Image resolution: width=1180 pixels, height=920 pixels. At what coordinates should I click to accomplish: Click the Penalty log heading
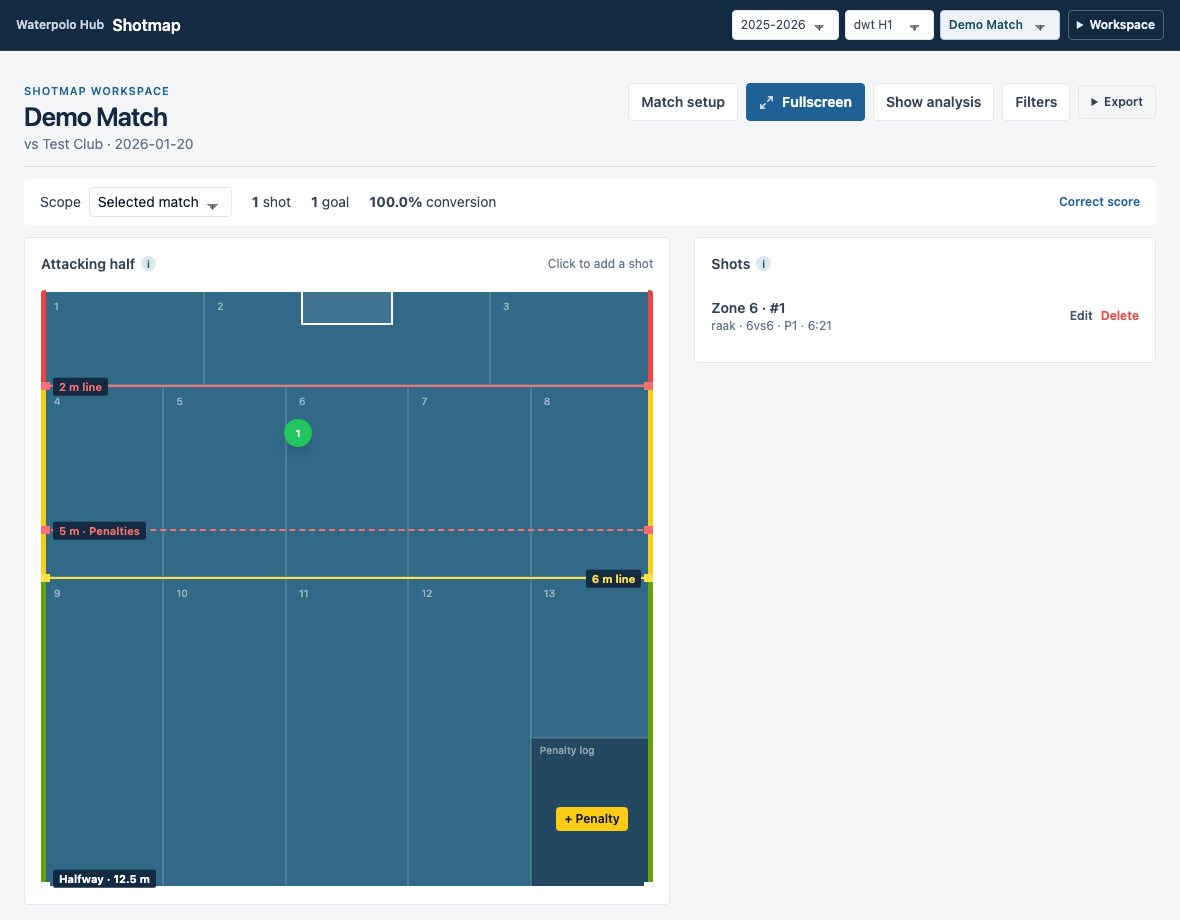pos(567,750)
